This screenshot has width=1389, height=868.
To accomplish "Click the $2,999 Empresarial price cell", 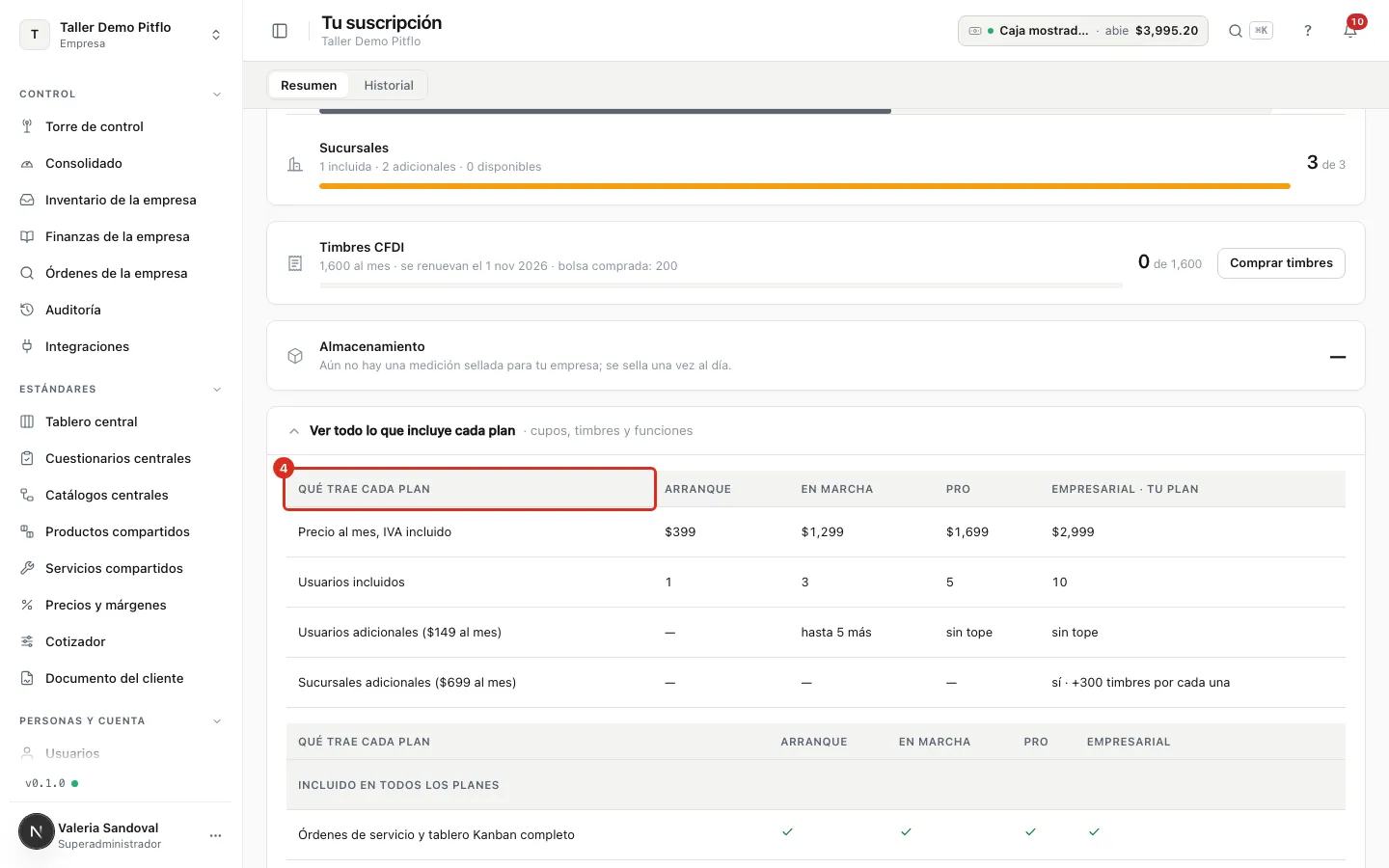I will 1073,532.
